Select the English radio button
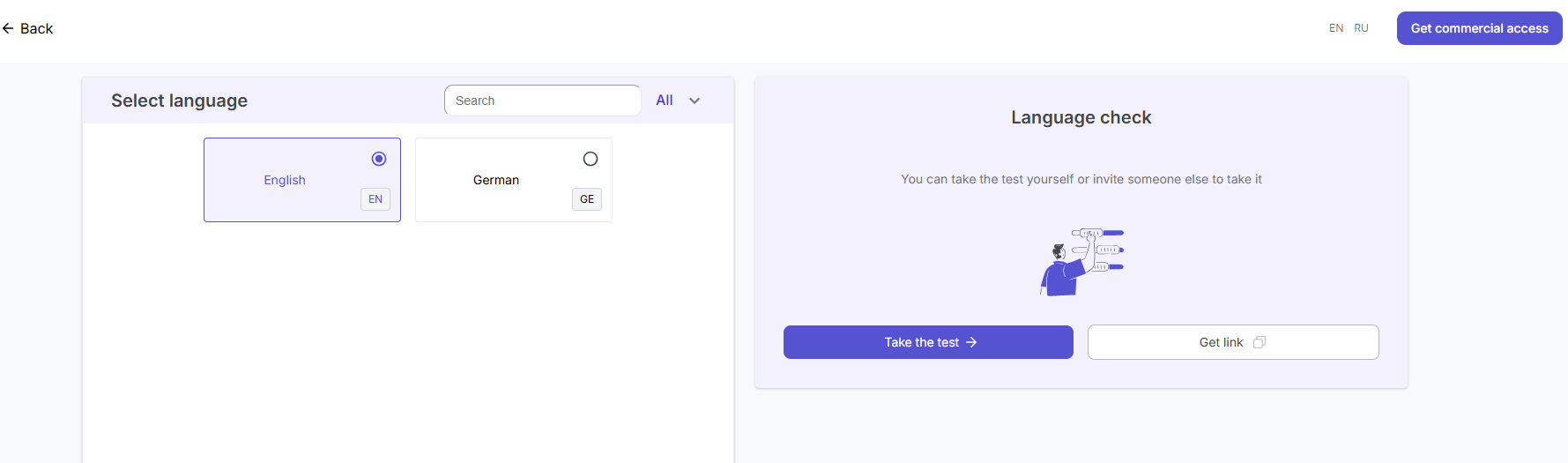This screenshot has height=463, width=1568. coord(379,159)
